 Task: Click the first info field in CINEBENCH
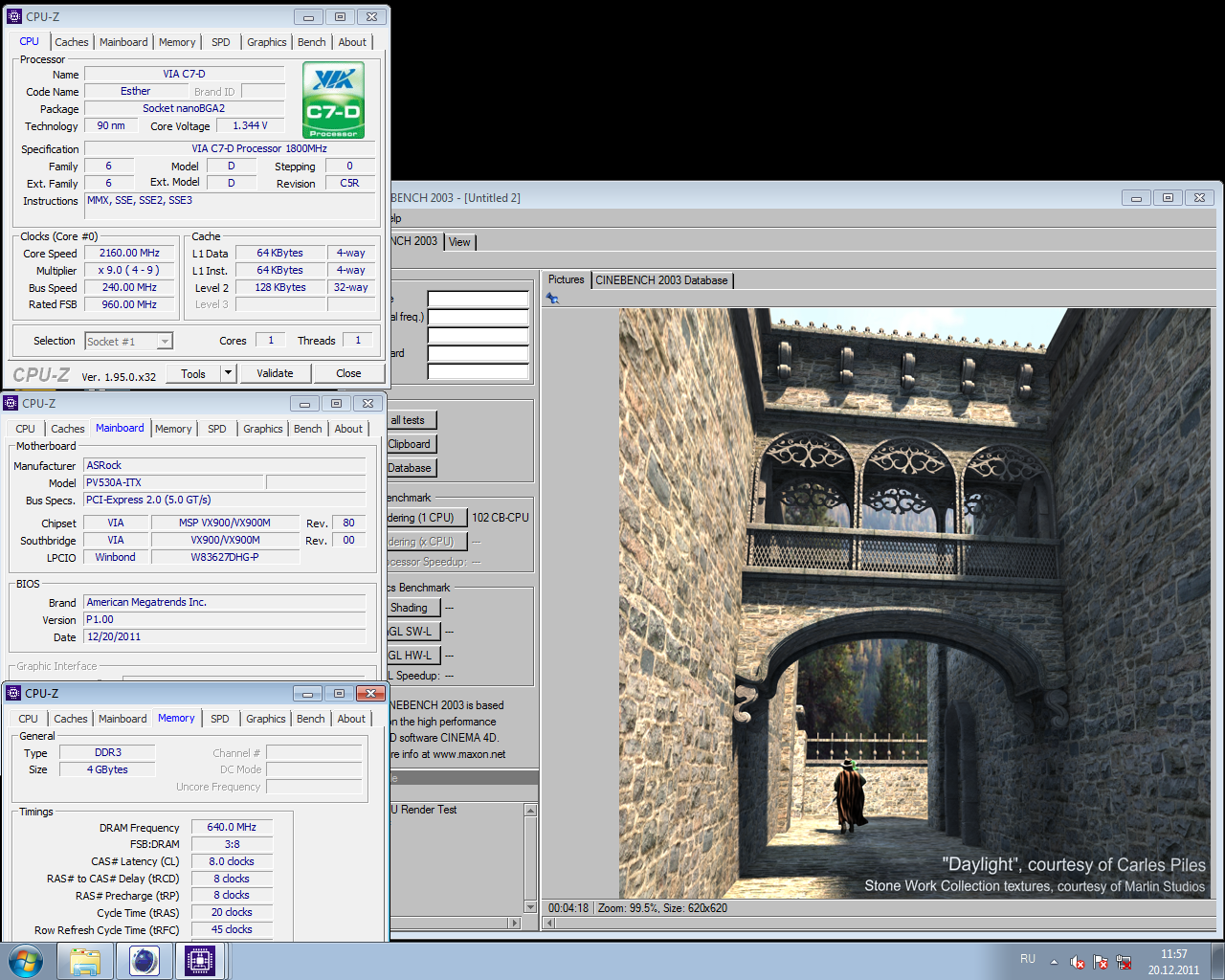click(478, 299)
